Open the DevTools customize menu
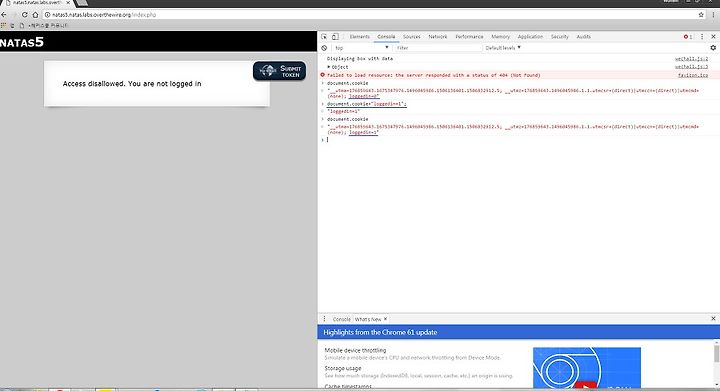Viewport: 720px width, 391px height. [x=702, y=37]
